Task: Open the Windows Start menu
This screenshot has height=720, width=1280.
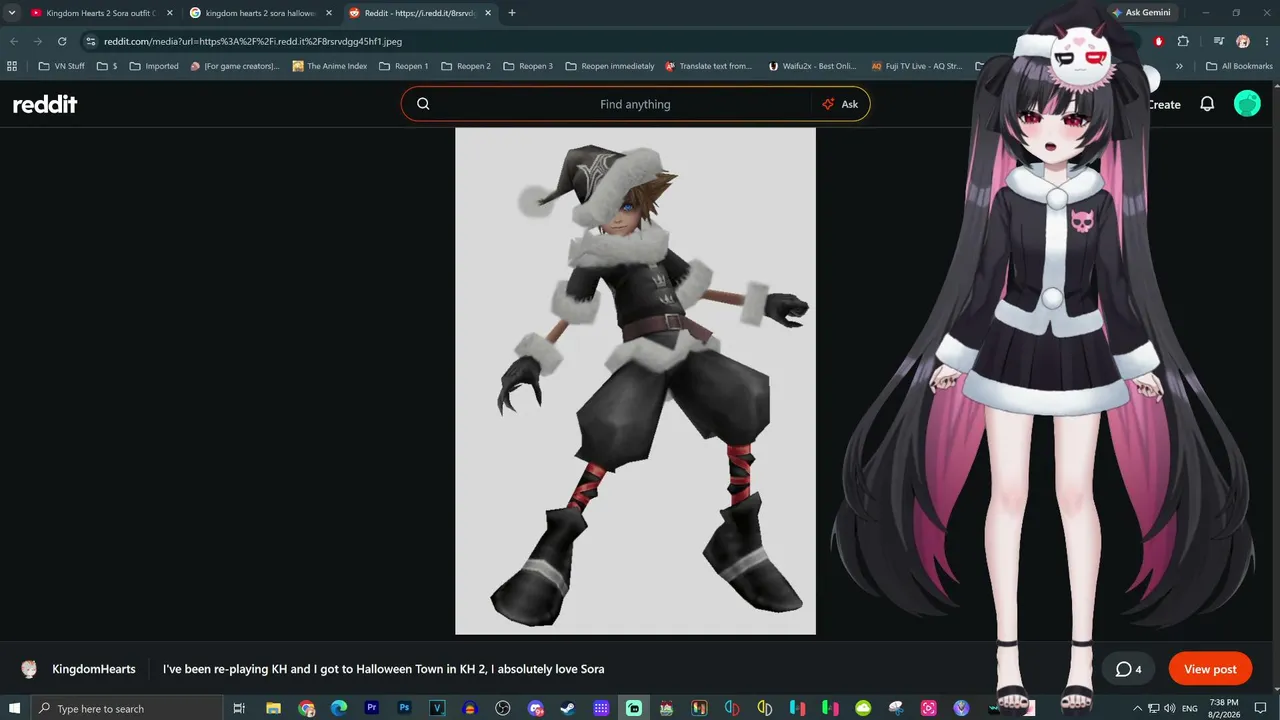Action: tap(14, 708)
